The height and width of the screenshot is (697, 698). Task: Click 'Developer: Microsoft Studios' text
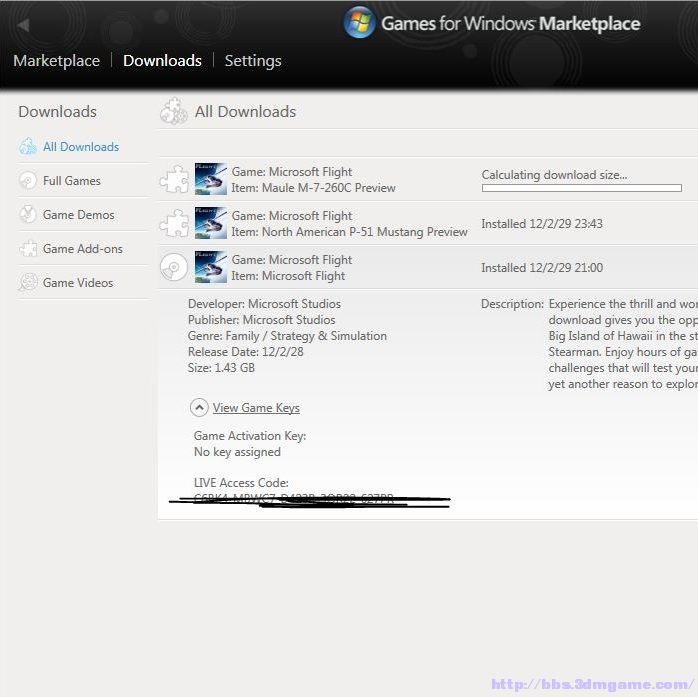click(264, 304)
